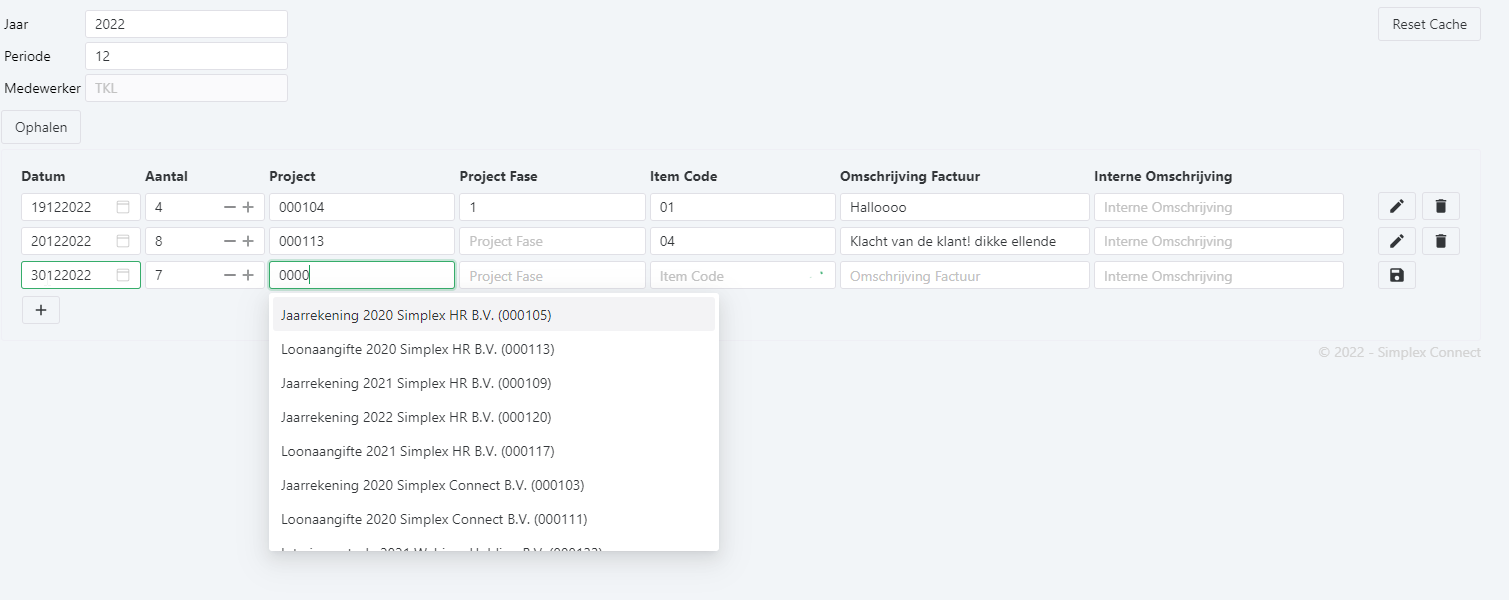Click the edit pencil icon for the Hallooo row
Image resolution: width=1509 pixels, height=600 pixels.
(x=1396, y=207)
